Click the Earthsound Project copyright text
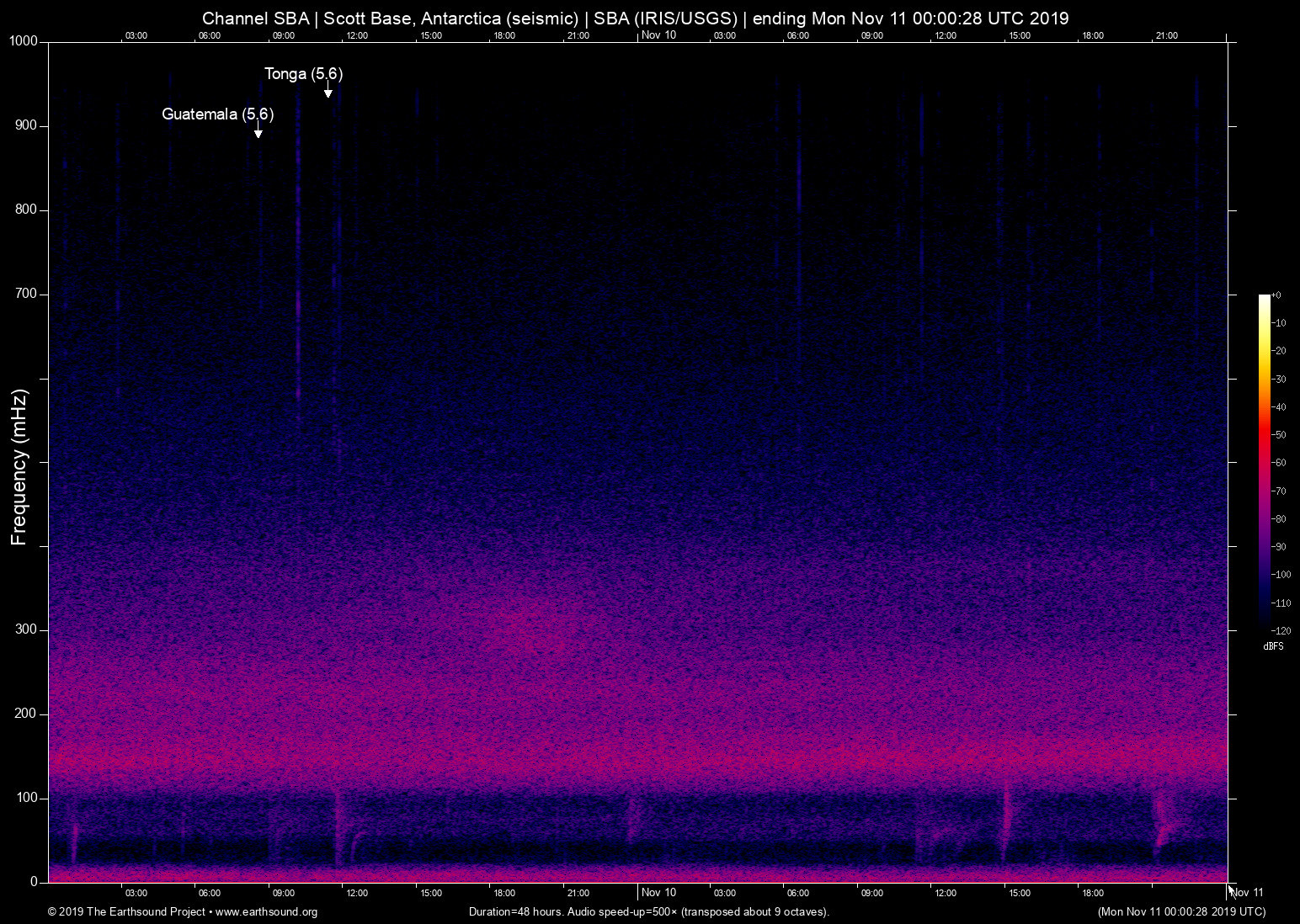Image resolution: width=1300 pixels, height=924 pixels. (x=126, y=912)
